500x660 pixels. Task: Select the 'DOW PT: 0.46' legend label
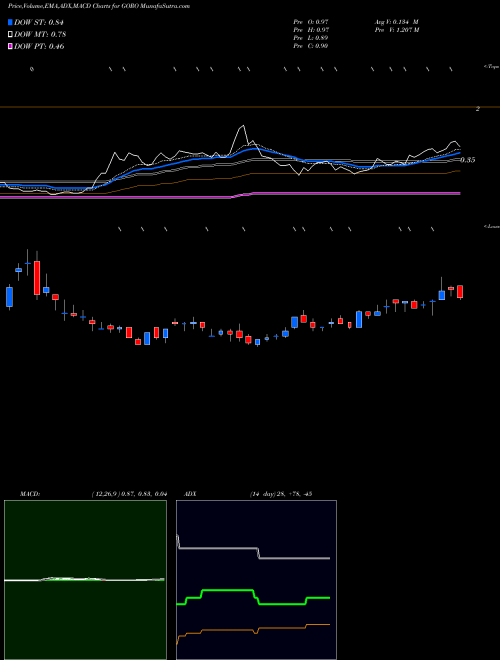point(39,46)
